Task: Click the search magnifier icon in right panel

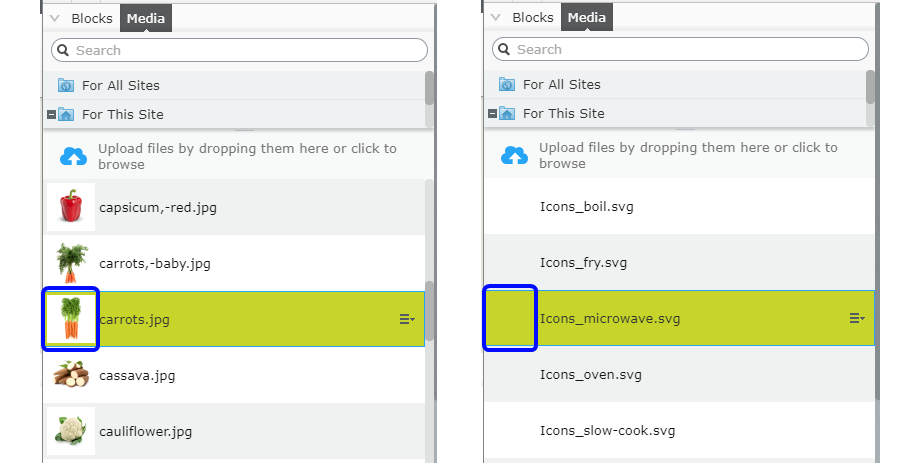Action: click(503, 49)
